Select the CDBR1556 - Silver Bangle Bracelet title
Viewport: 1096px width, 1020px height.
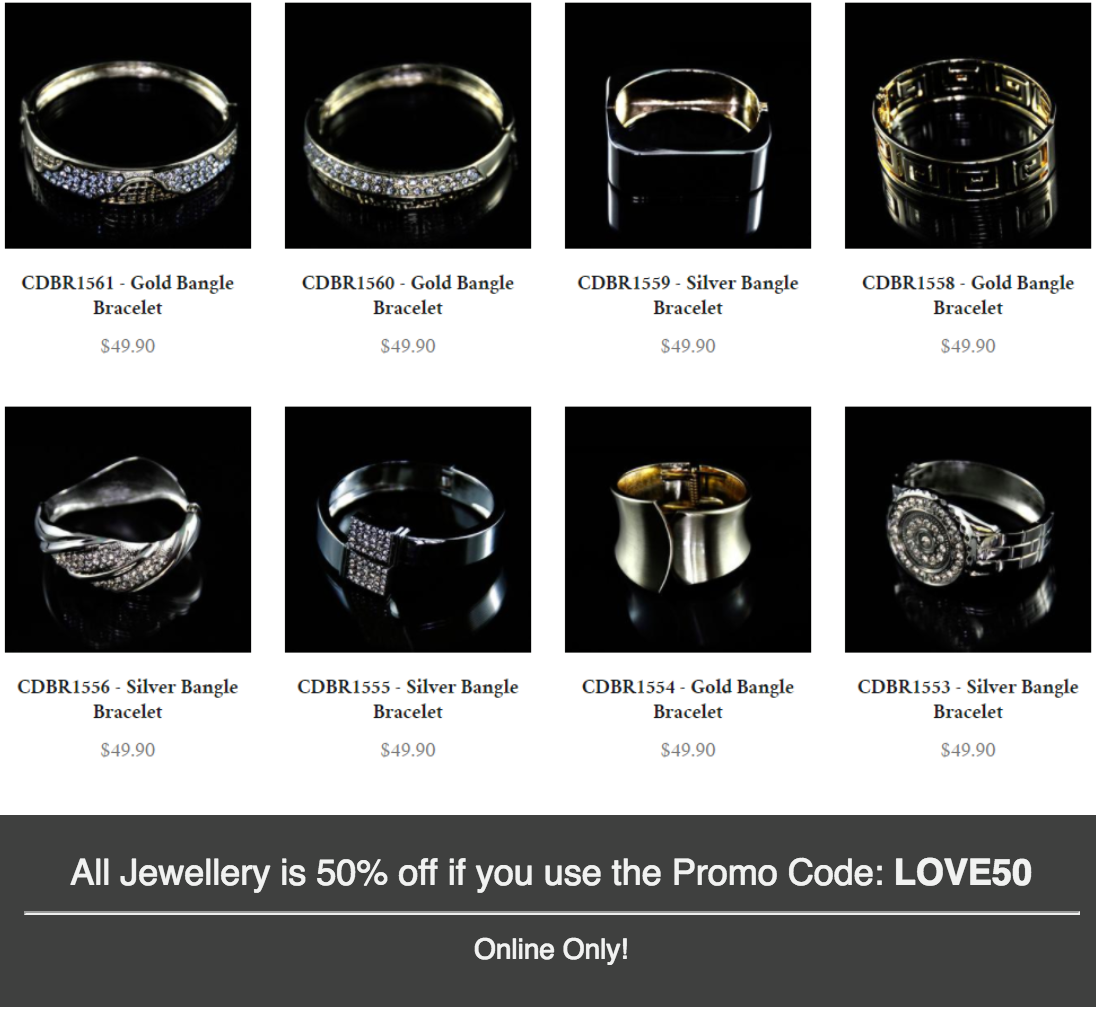coord(128,699)
